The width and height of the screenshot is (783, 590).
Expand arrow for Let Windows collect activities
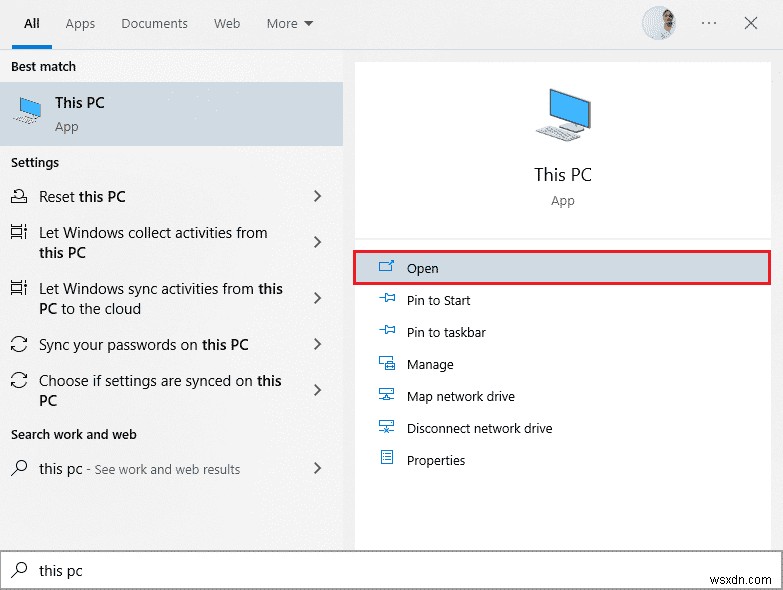[317, 242]
